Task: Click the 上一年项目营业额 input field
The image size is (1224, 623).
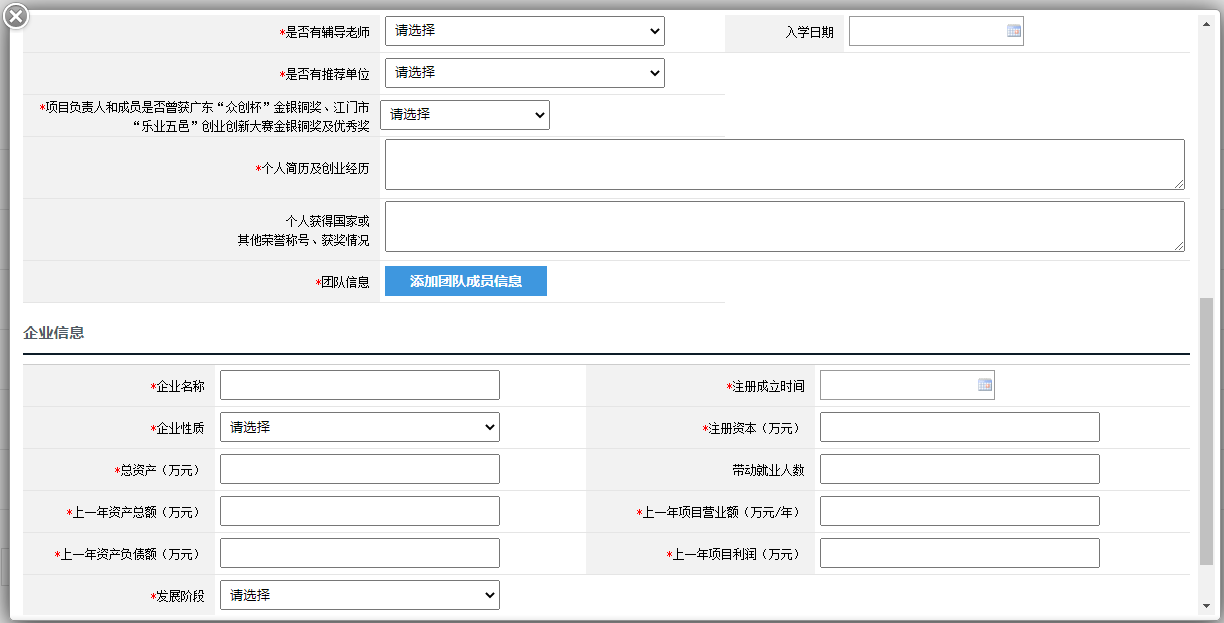Action: (x=960, y=511)
